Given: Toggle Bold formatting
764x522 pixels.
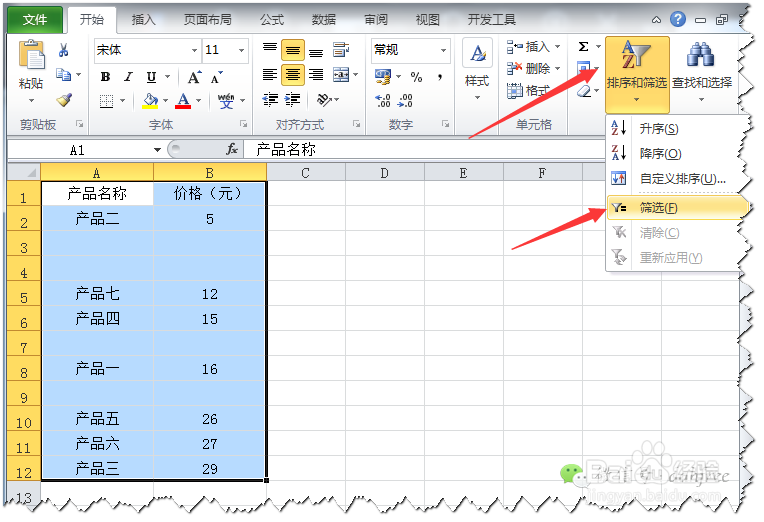Looking at the screenshot, I should pyautogui.click(x=105, y=77).
